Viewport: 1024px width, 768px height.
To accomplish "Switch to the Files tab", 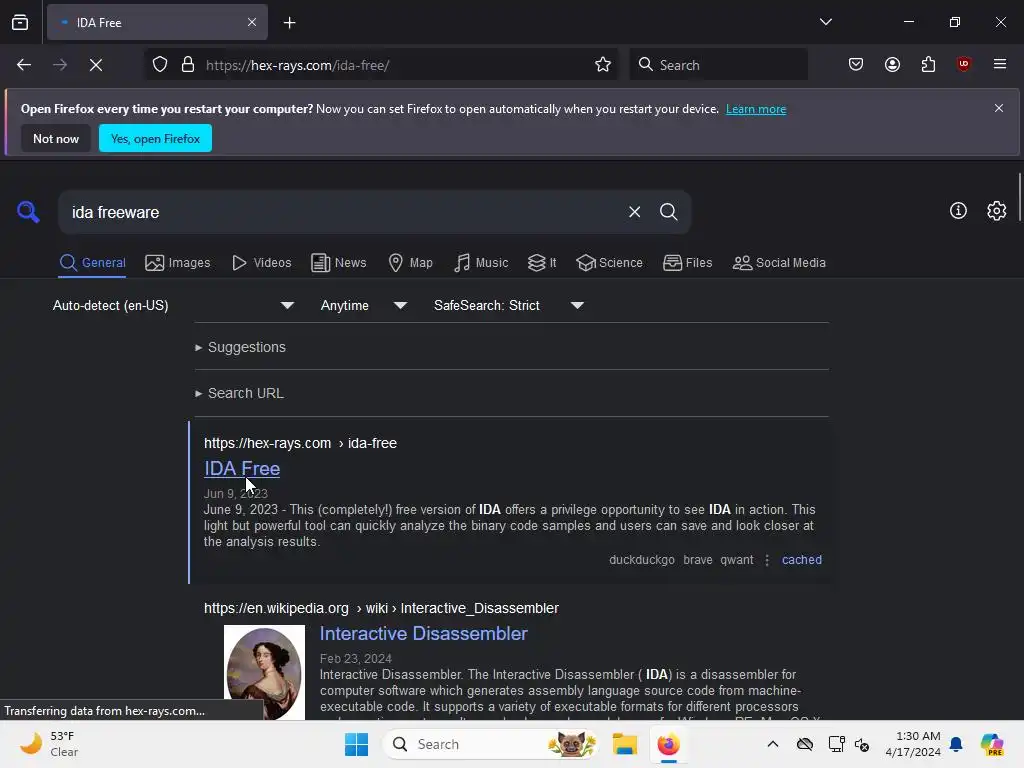I will 687,263.
